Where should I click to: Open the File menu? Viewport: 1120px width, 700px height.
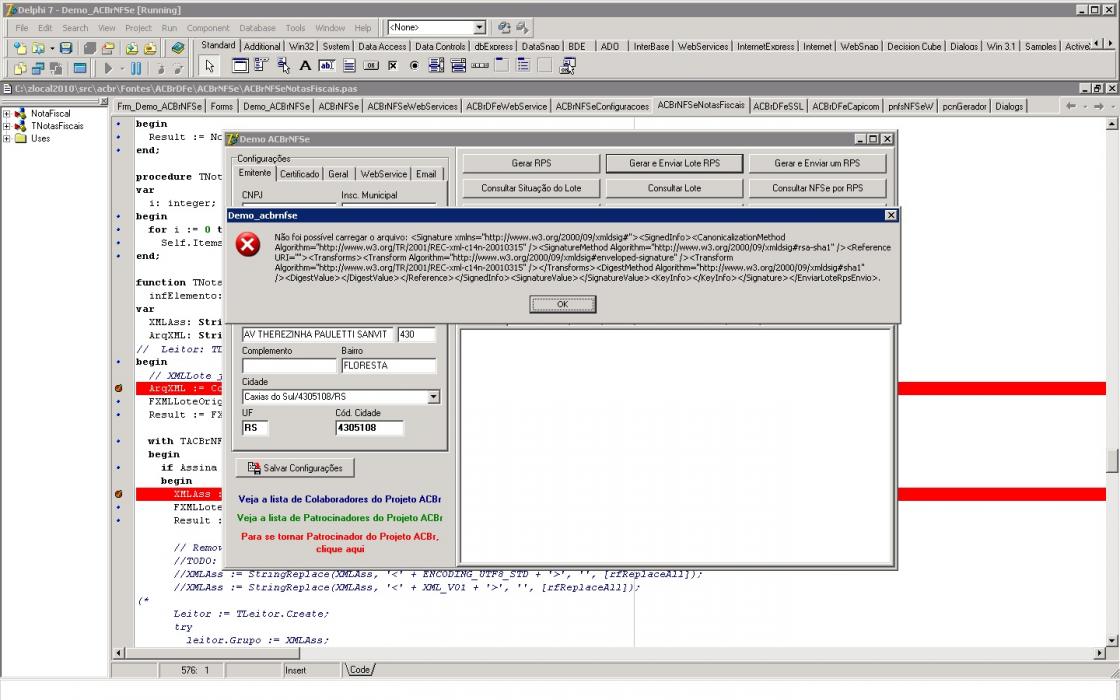click(x=22, y=28)
